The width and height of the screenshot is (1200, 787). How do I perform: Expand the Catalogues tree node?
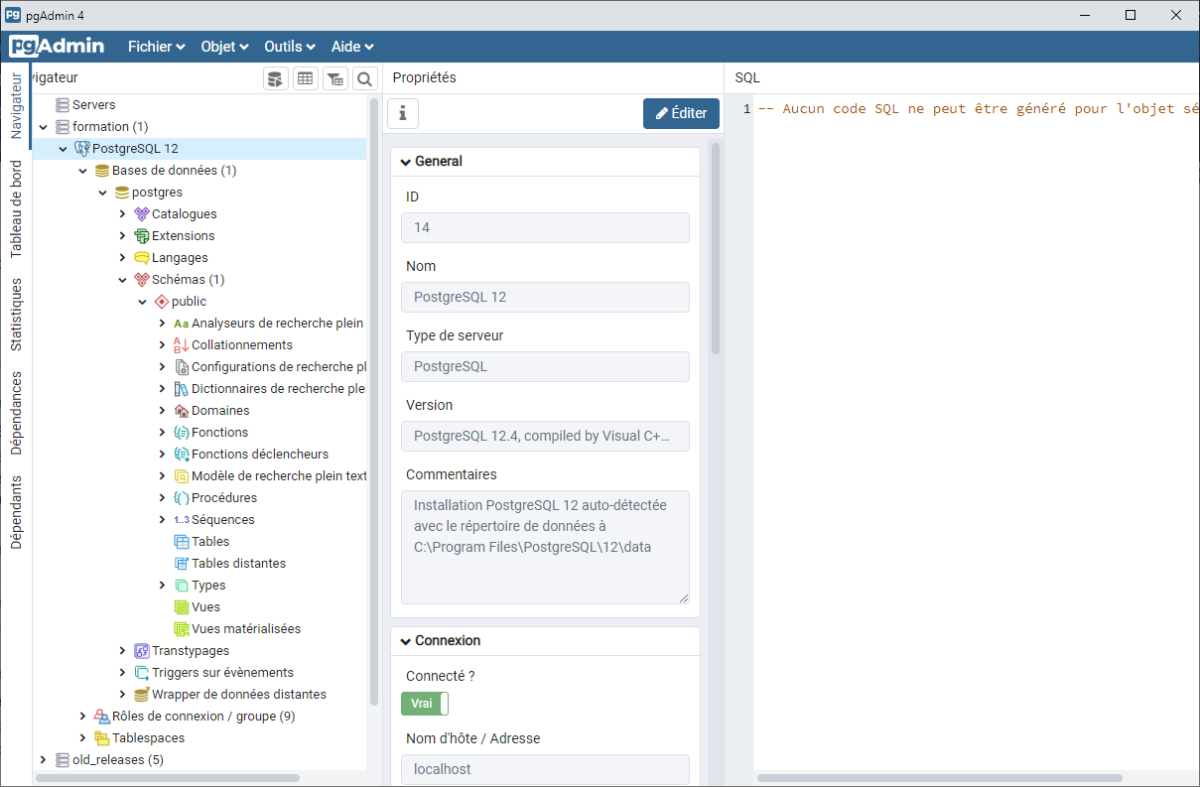point(122,213)
